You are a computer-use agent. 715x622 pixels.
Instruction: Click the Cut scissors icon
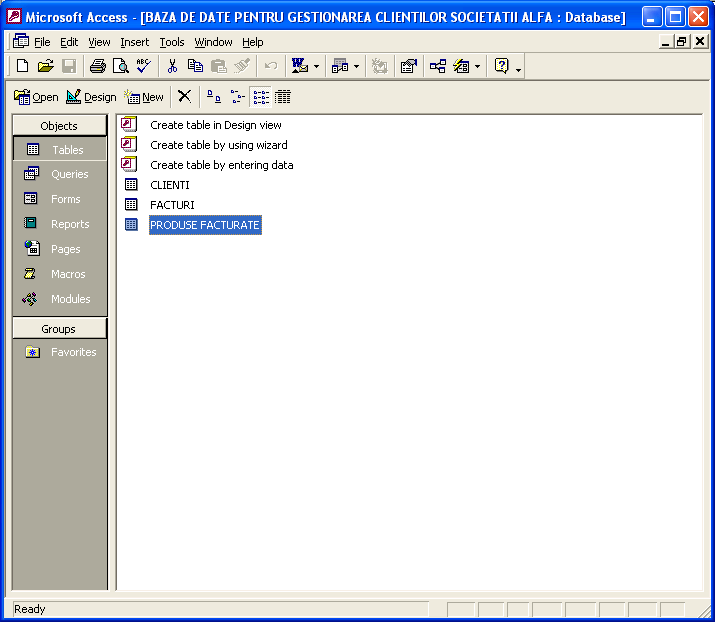pyautogui.click(x=172, y=67)
